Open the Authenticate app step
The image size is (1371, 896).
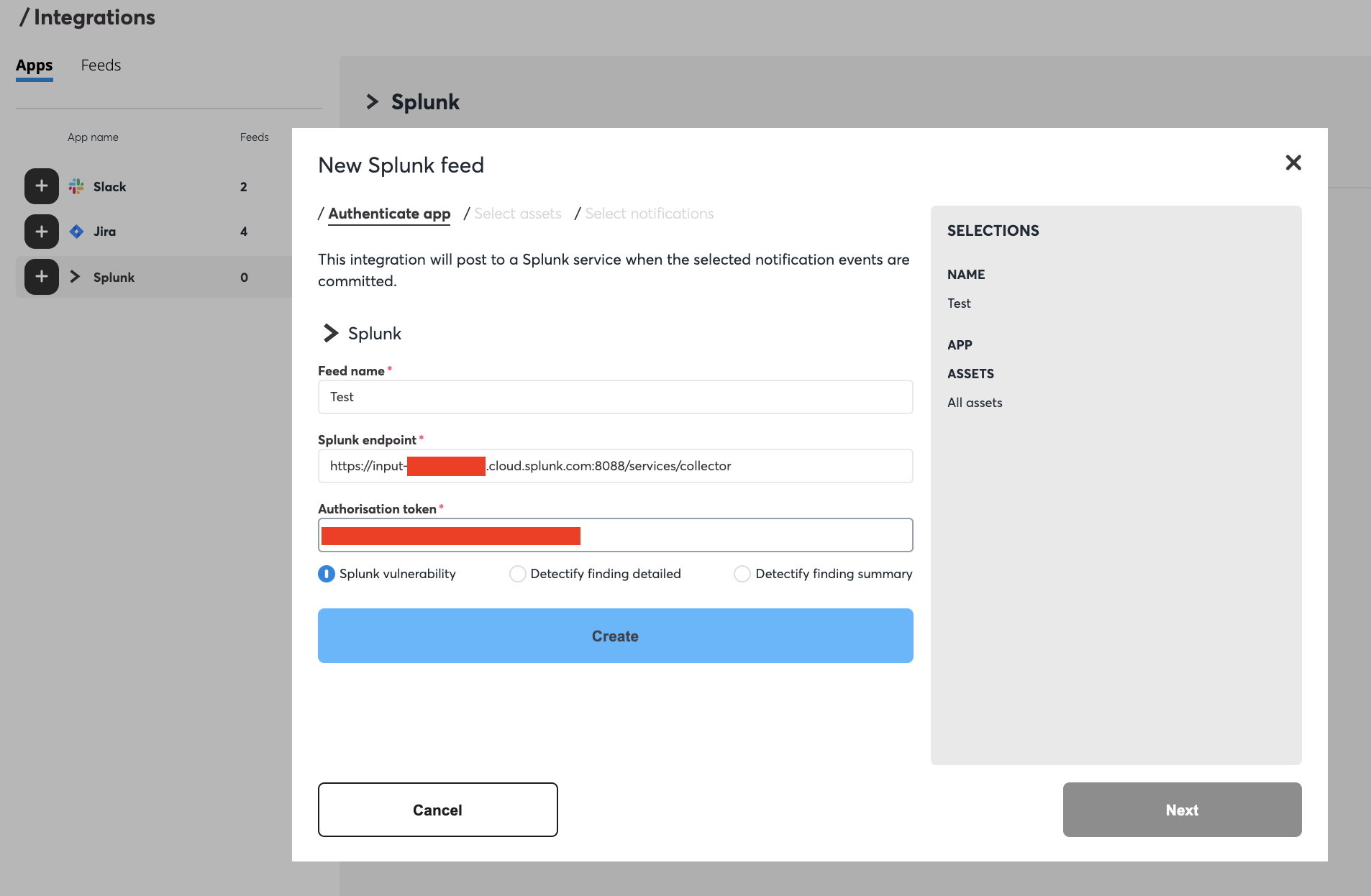tap(389, 214)
